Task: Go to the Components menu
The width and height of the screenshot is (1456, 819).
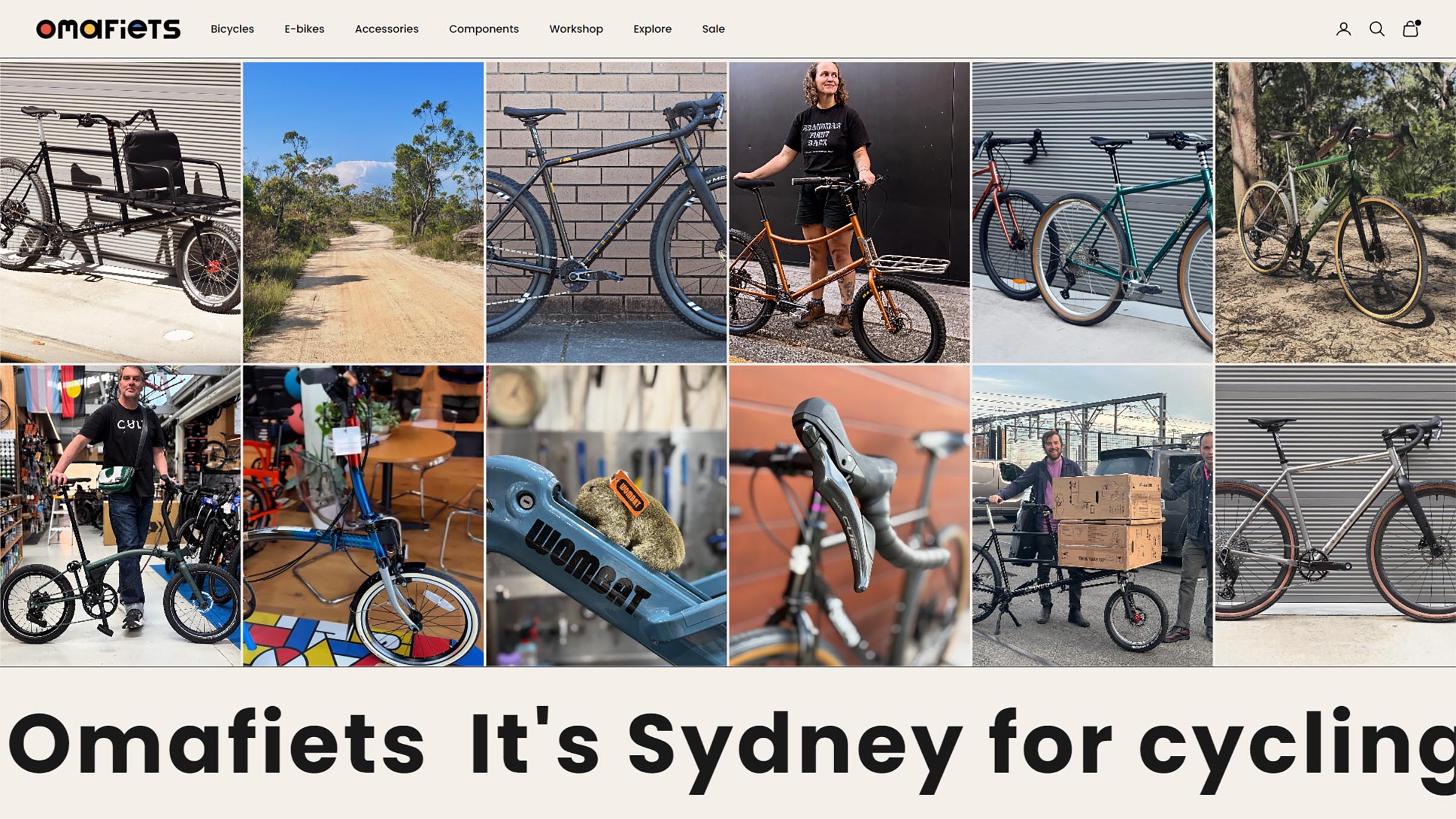Action: coord(484,29)
